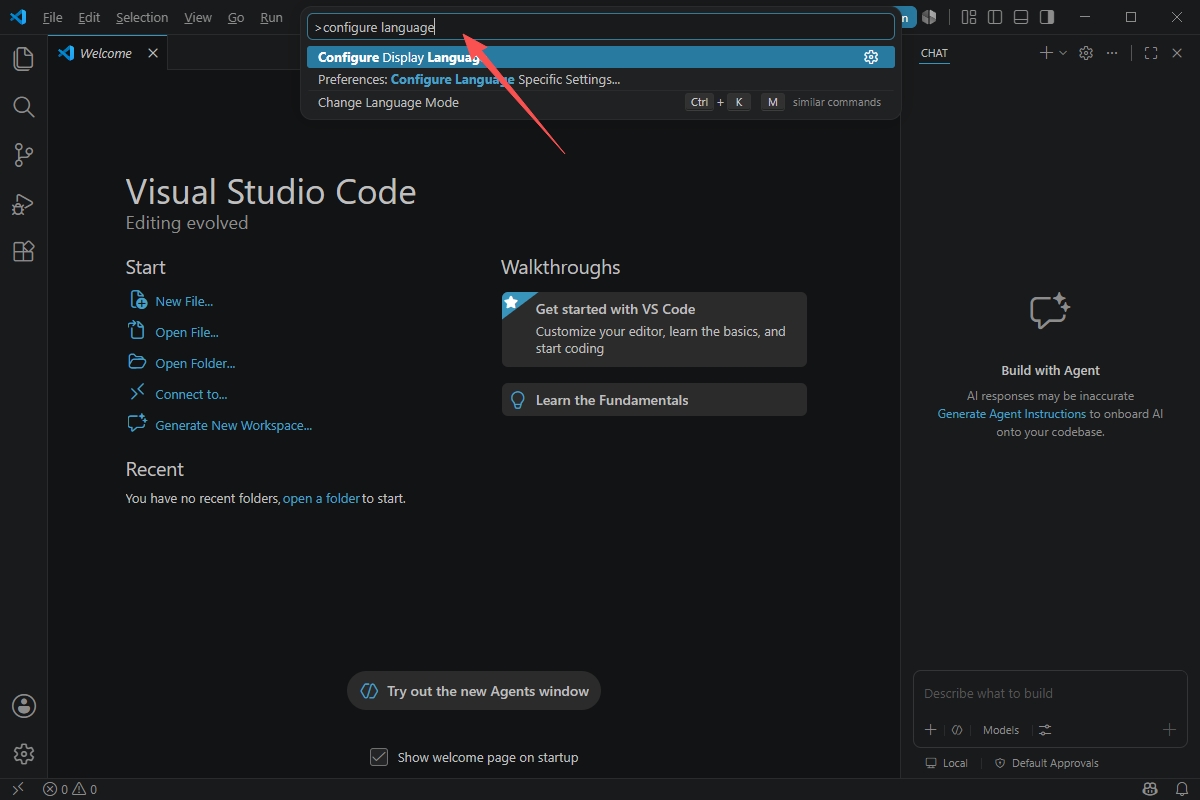This screenshot has width=1200, height=800.
Task: Open the Selection menu
Action: click(142, 17)
